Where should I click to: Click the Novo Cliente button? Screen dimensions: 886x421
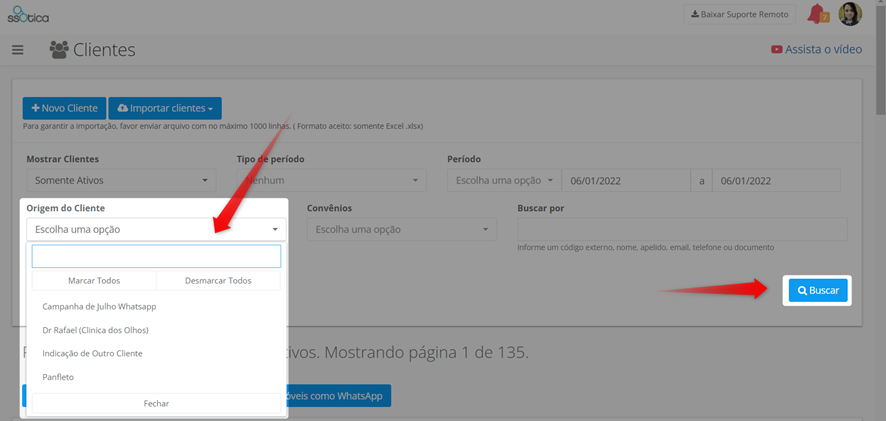click(64, 108)
